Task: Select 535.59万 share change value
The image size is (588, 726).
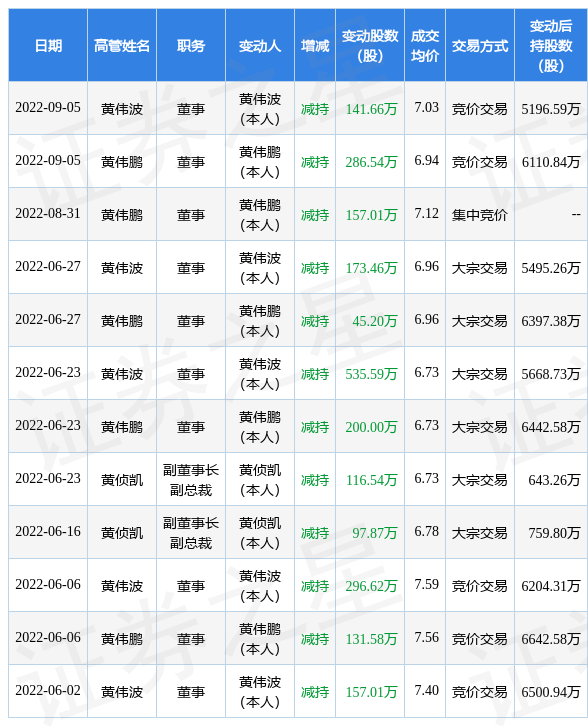Action: pos(371,374)
